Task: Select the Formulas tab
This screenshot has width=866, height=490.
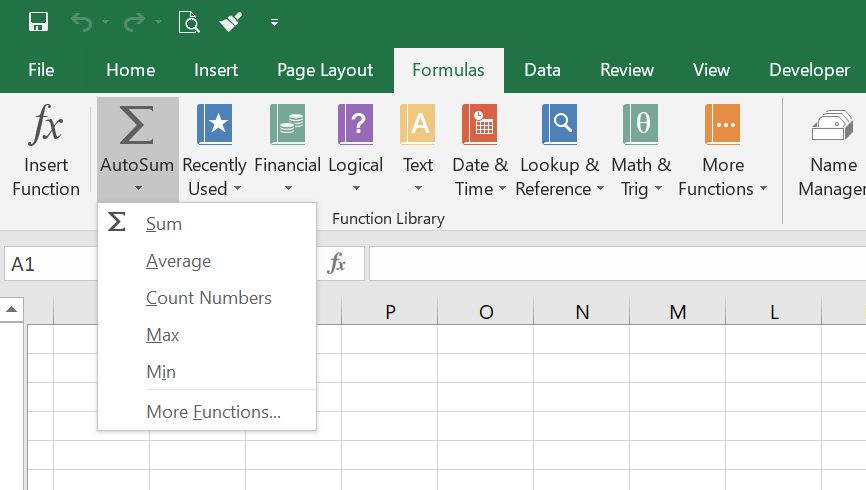Action: coord(448,70)
